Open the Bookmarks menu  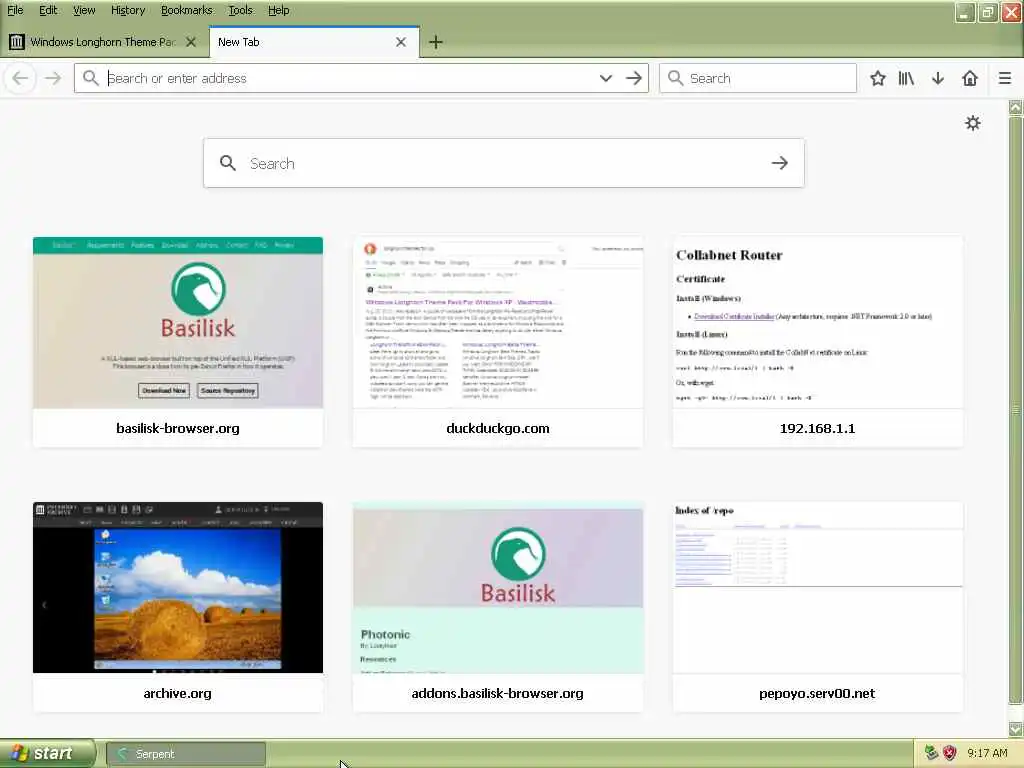(186, 10)
